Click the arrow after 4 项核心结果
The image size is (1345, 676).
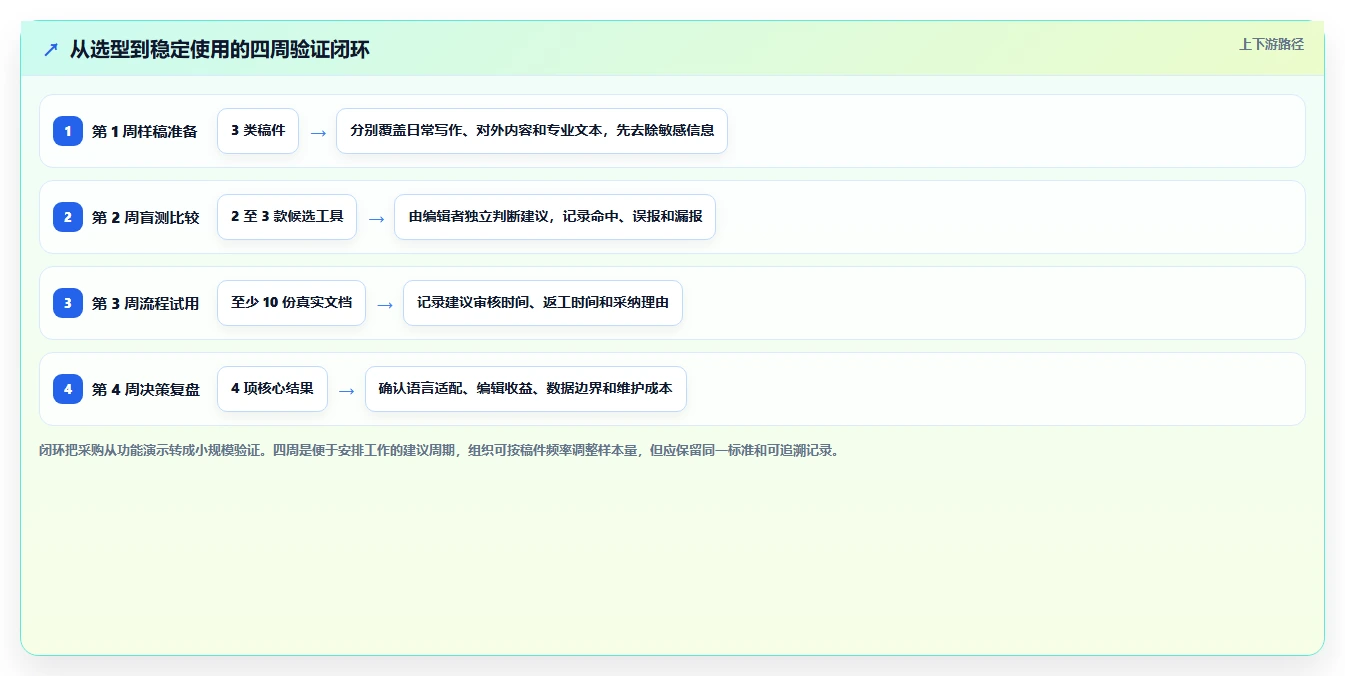pos(347,390)
